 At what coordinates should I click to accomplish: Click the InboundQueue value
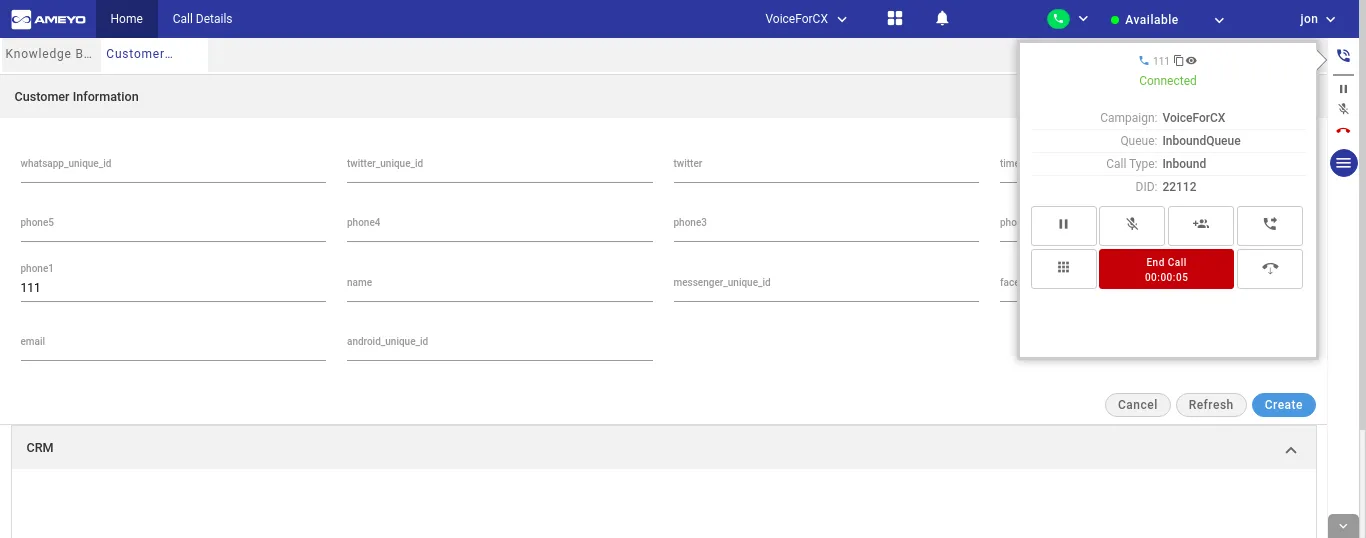1201,141
